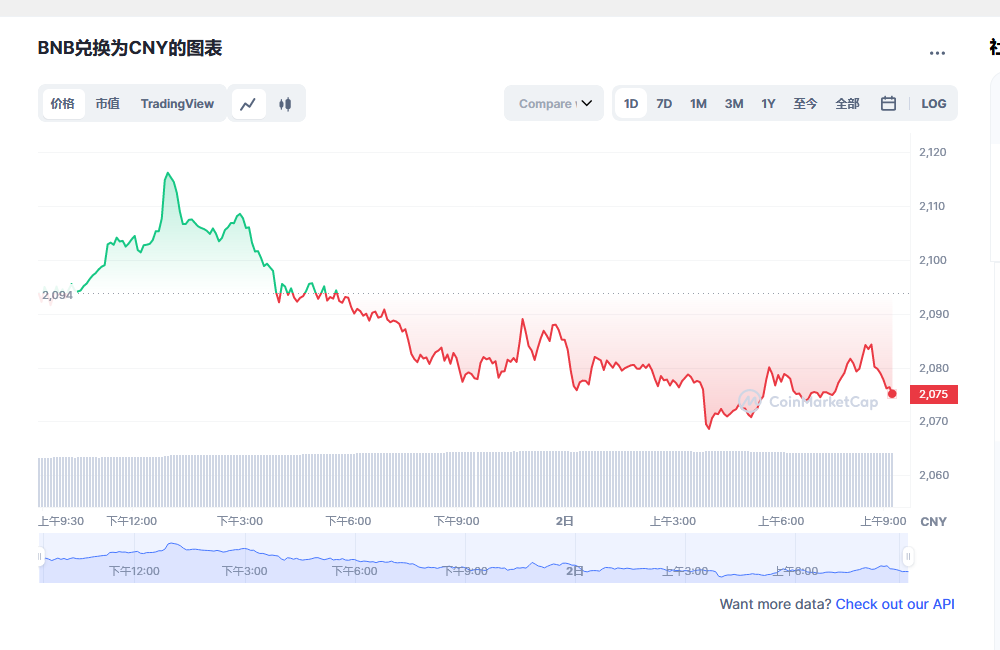Select the 价格 tab
The height and width of the screenshot is (650, 1000).
(x=62, y=103)
